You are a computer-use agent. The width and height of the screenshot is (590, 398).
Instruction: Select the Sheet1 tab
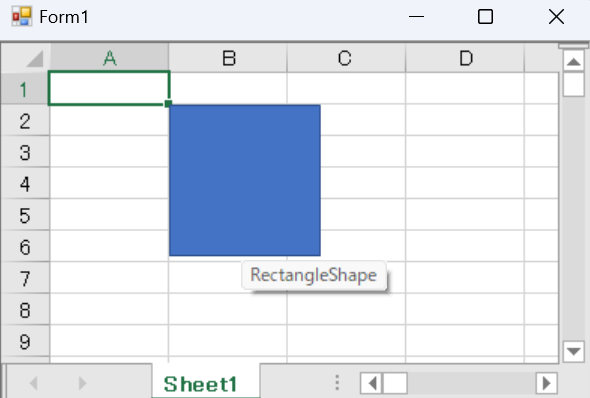pyautogui.click(x=200, y=384)
